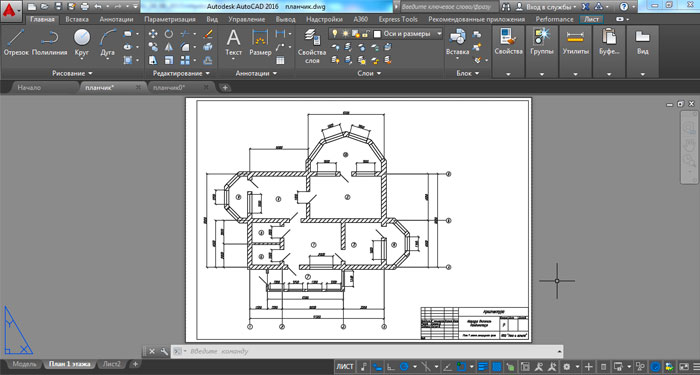
Task: Toggle lineweight display in status bar
Action: coord(483,367)
